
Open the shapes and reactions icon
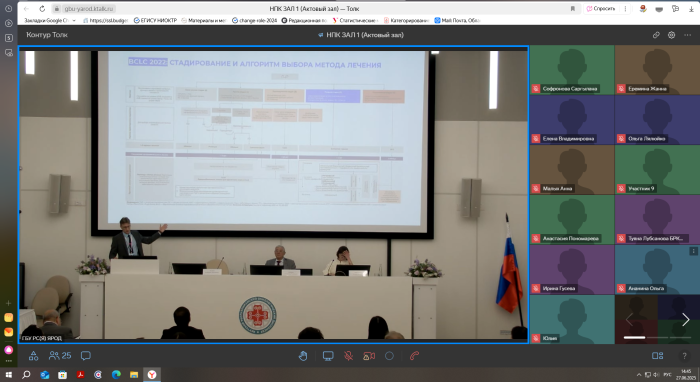(x=33, y=356)
